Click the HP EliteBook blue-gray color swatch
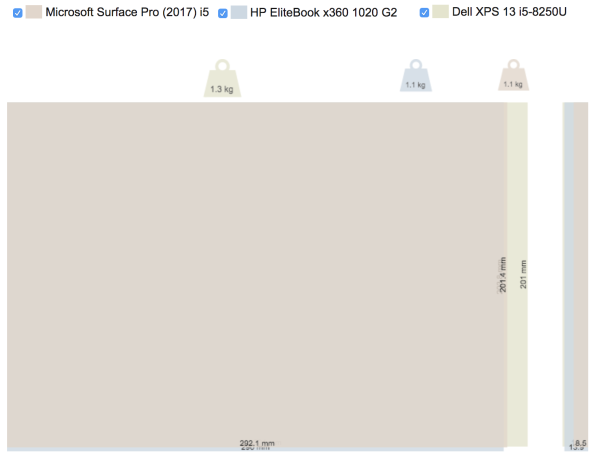The width and height of the screenshot is (600, 460). [239, 12]
